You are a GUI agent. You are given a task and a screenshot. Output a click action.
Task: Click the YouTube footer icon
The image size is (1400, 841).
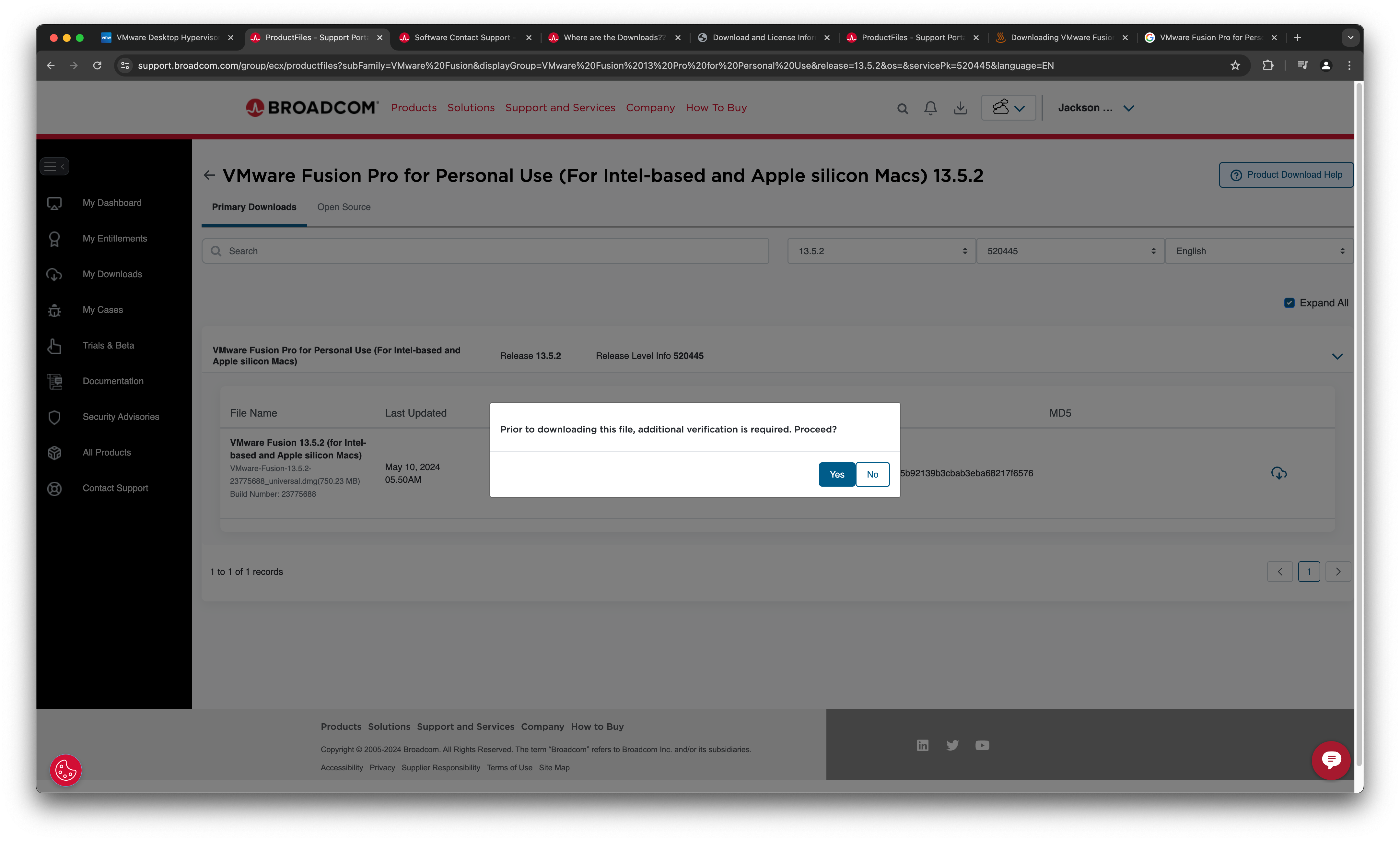coord(982,745)
